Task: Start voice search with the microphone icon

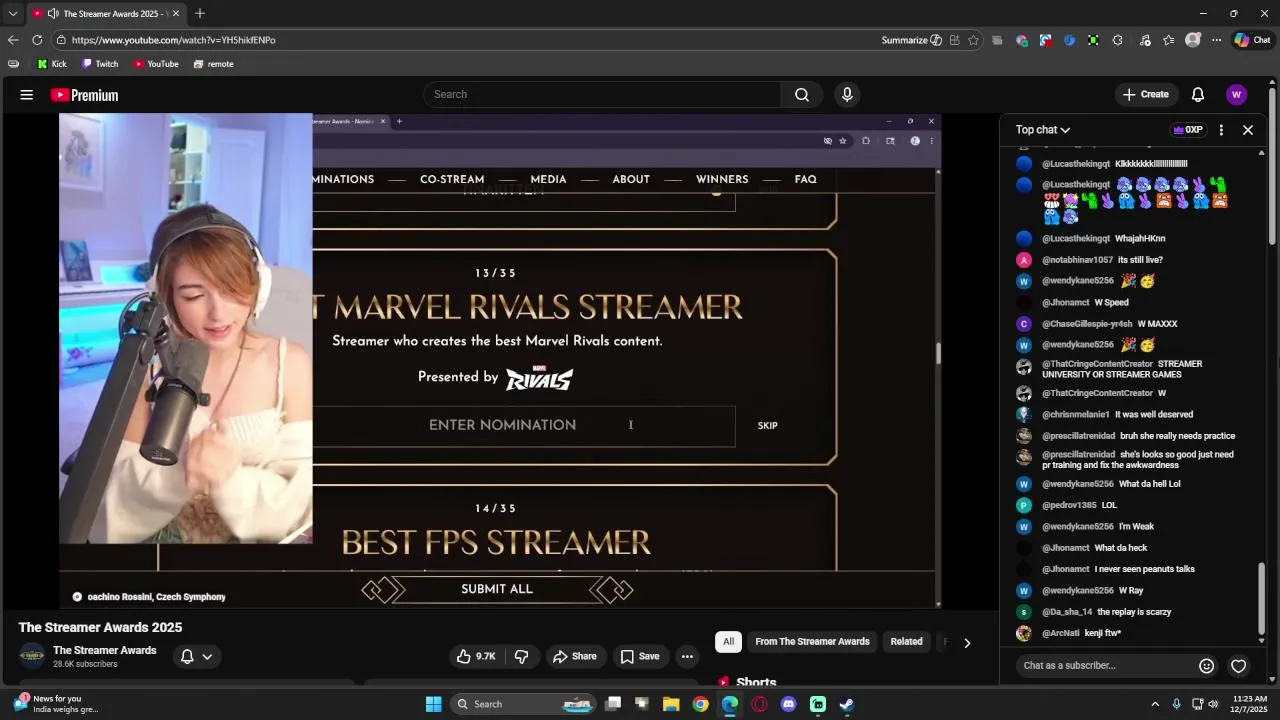Action: coord(847,94)
